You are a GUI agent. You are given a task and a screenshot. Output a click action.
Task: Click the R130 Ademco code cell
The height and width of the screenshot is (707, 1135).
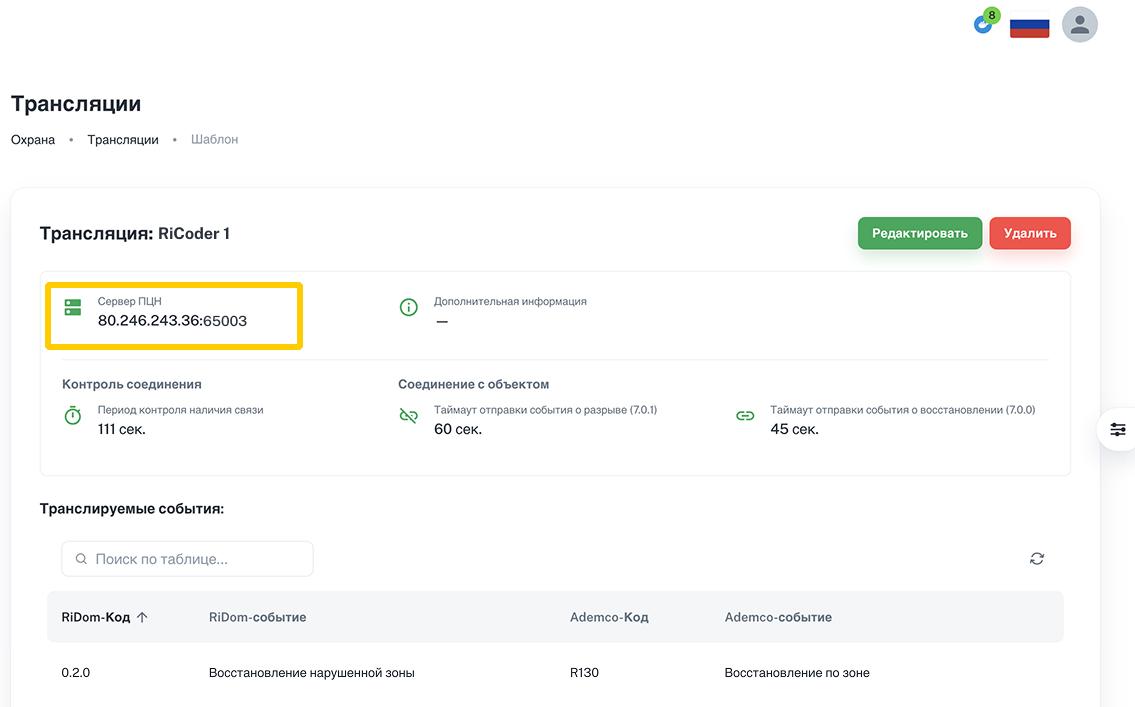coord(584,673)
